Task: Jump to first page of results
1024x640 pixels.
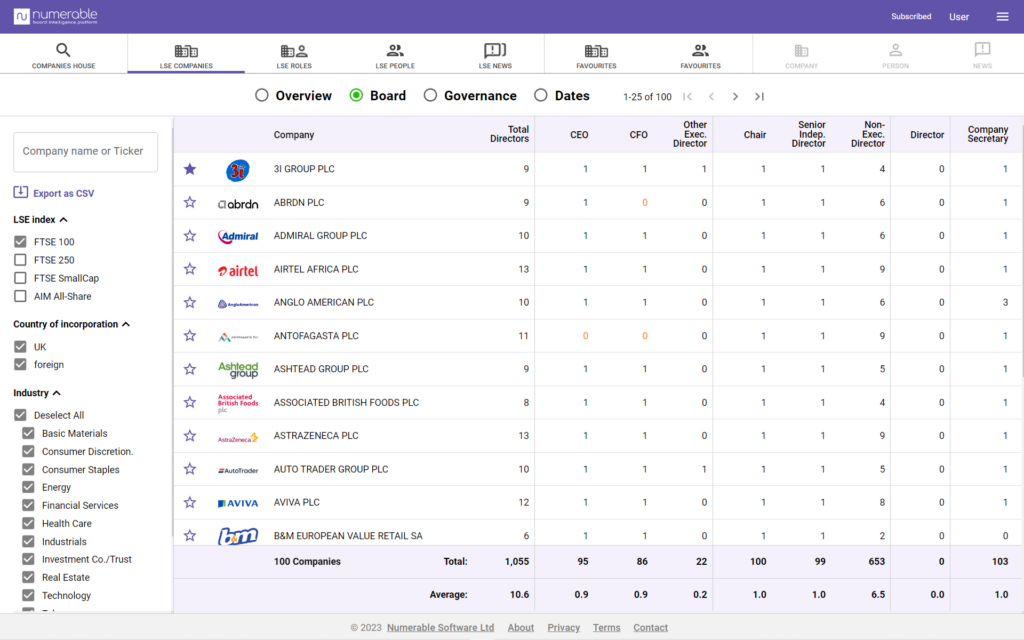Action: tap(688, 97)
